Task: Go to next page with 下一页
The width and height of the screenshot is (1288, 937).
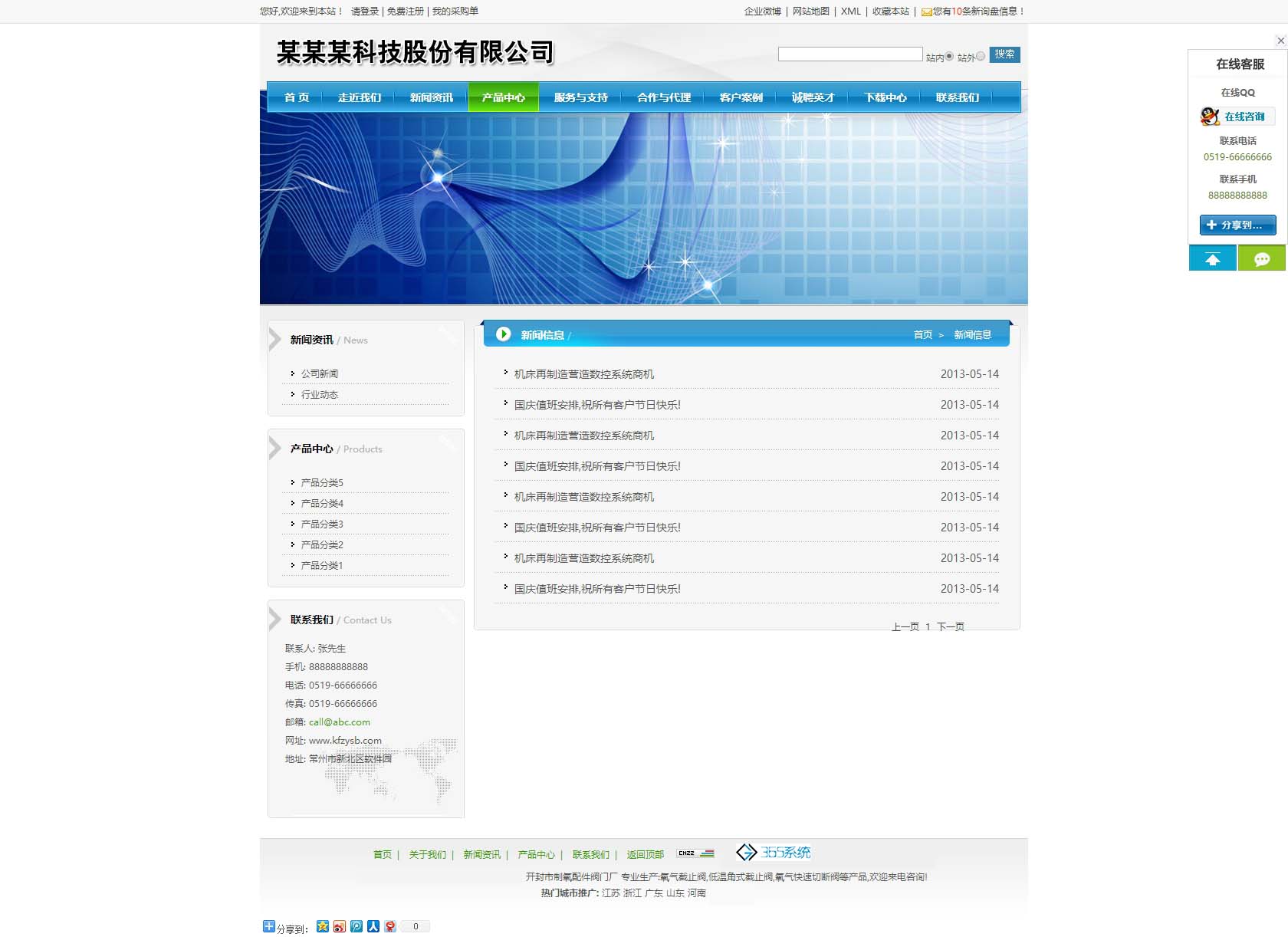Action: (950, 626)
